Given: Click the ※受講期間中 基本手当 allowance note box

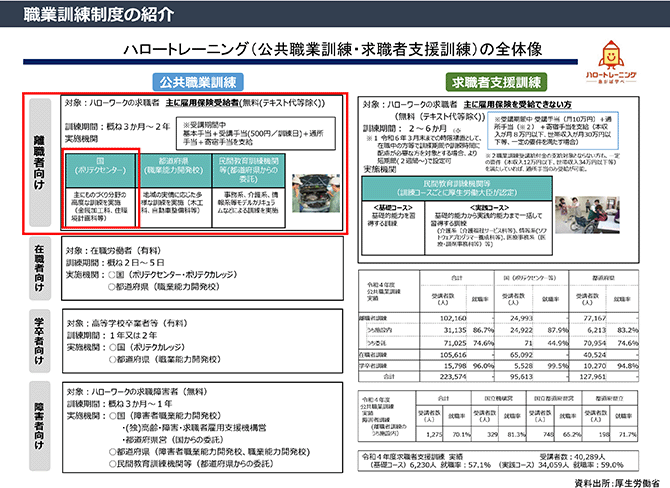Looking at the screenshot, I should click(x=256, y=133).
